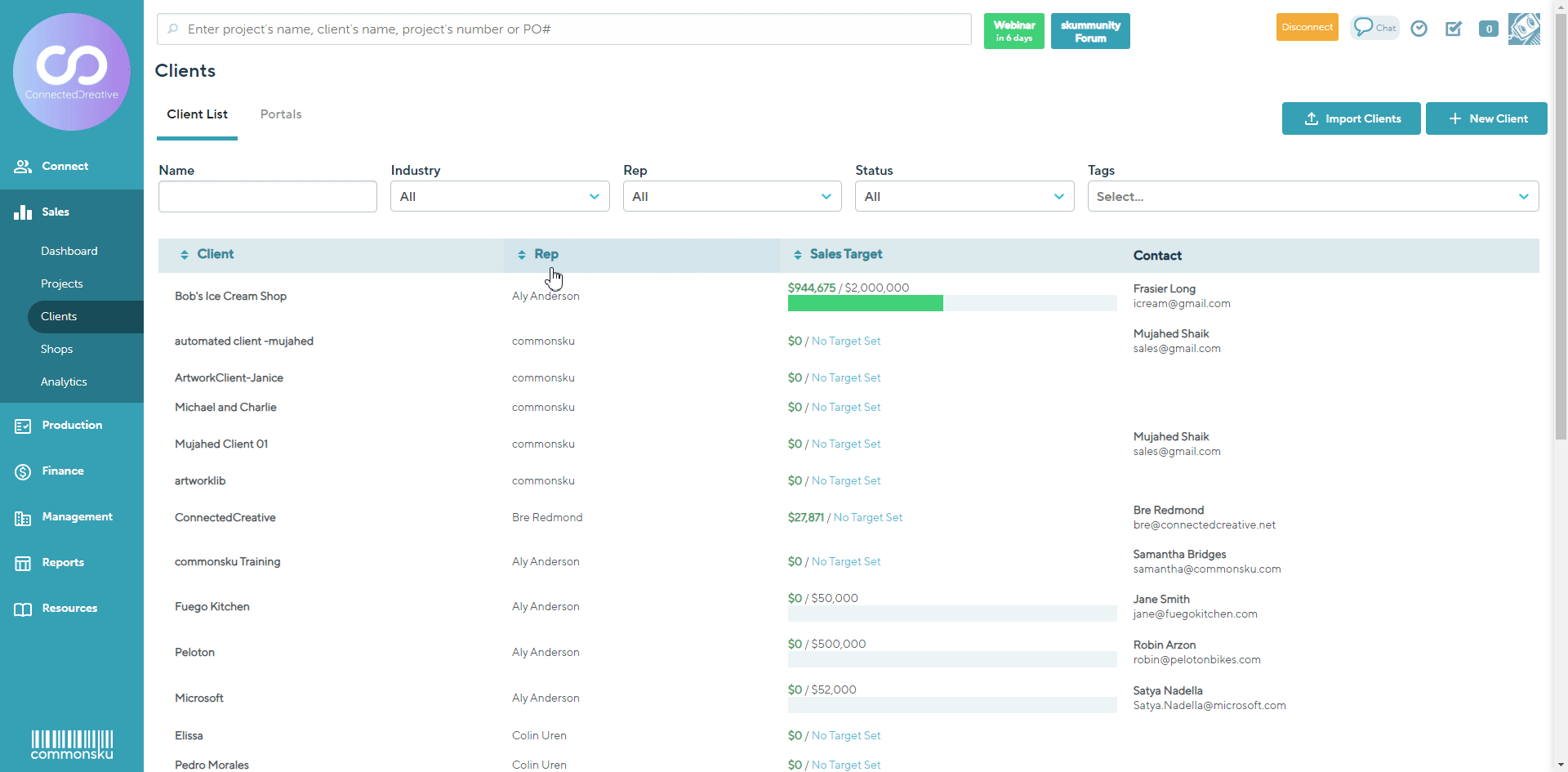
Task: Open the tasks checkbox icon in the header
Action: [1454, 28]
